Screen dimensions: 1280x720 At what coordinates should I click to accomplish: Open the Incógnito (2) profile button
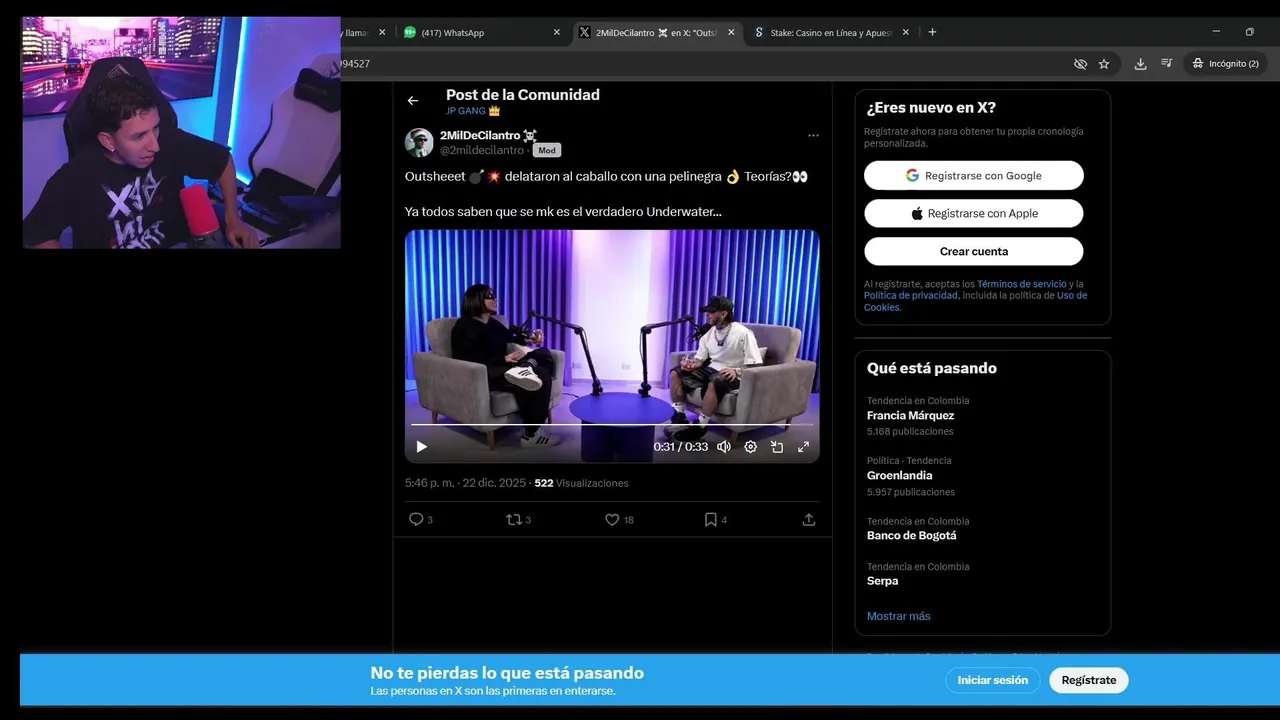point(1225,64)
